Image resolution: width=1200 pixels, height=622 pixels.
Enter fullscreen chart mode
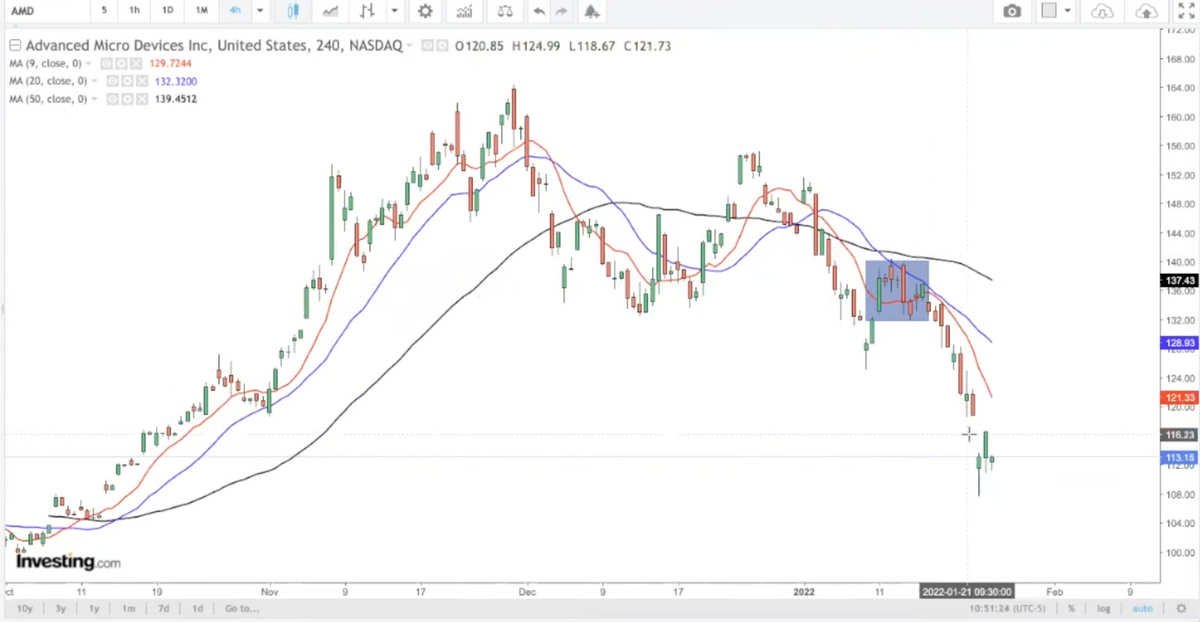coord(1186,11)
